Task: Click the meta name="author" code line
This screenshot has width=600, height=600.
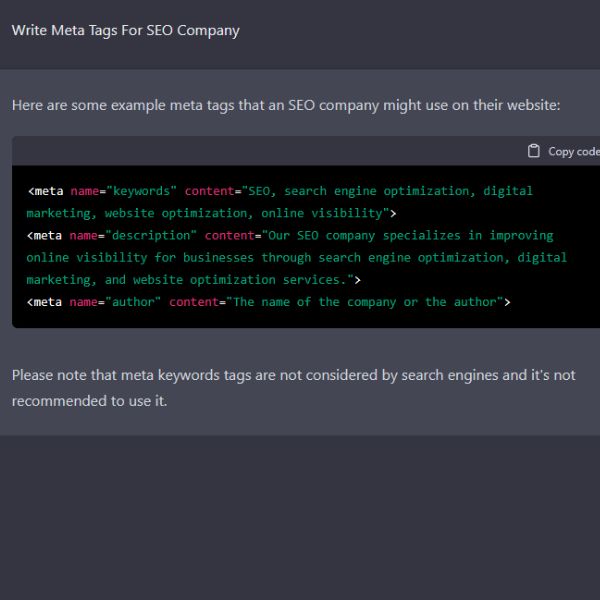Action: point(269,302)
